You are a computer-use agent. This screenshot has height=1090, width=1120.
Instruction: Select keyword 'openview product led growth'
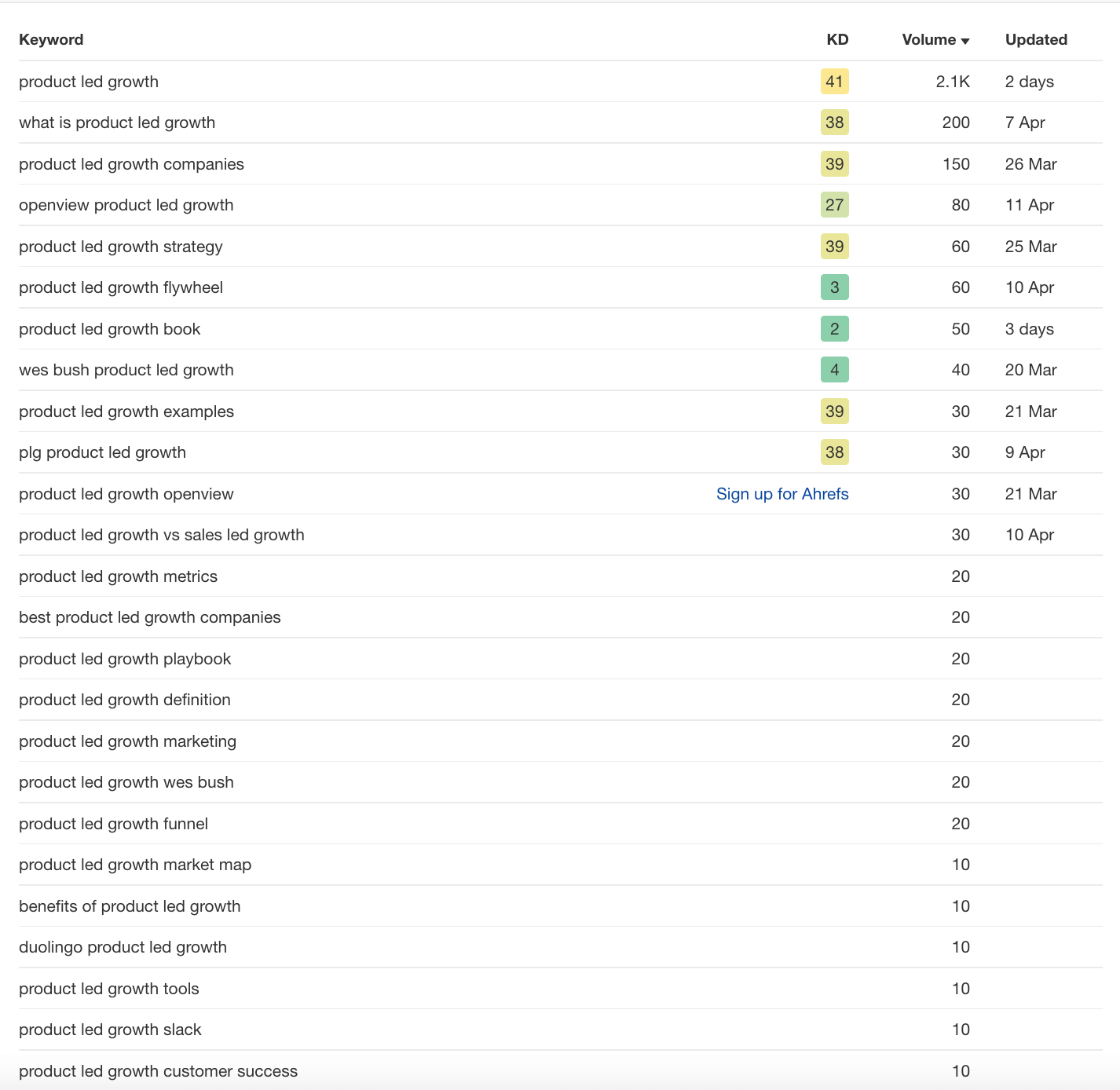pos(126,205)
